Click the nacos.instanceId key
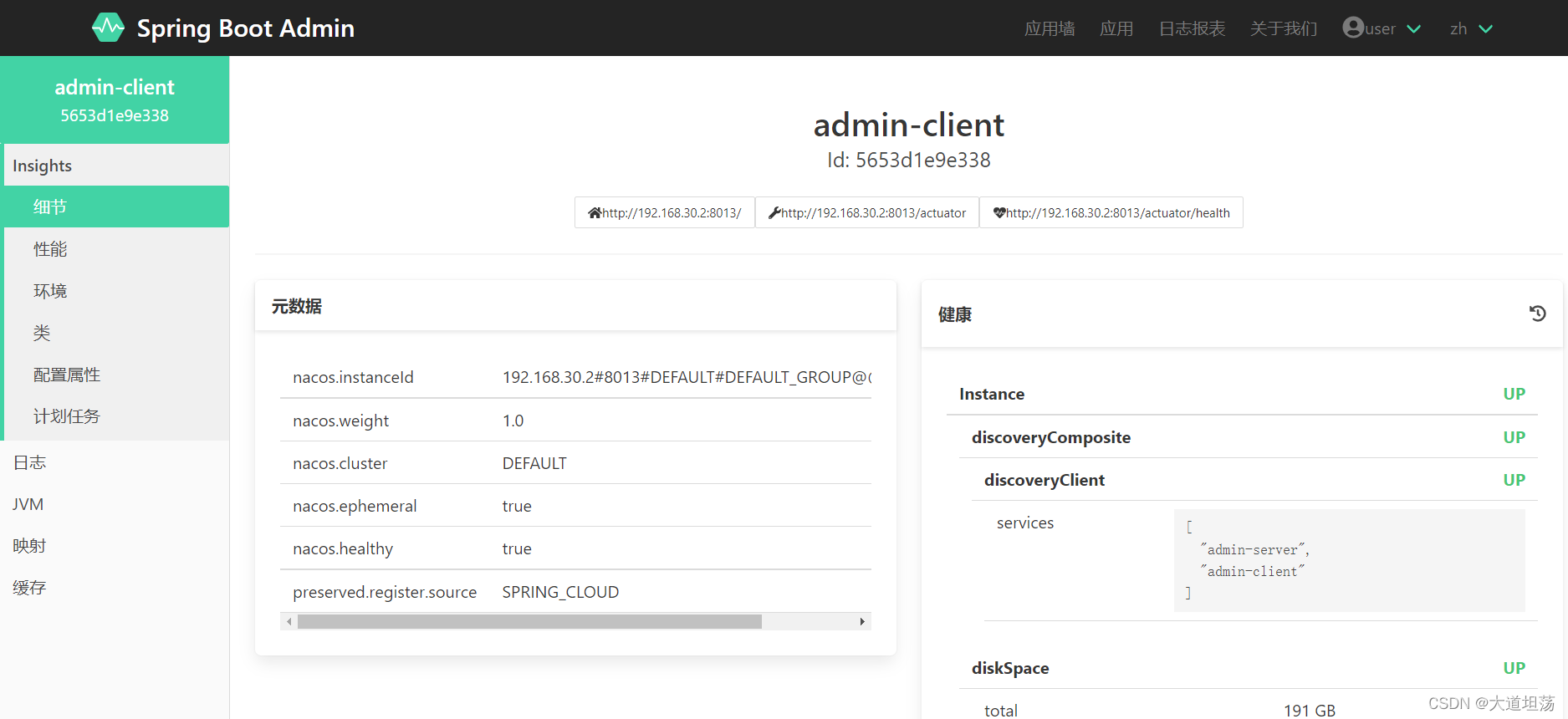Image resolution: width=1568 pixels, height=719 pixels. tap(353, 377)
